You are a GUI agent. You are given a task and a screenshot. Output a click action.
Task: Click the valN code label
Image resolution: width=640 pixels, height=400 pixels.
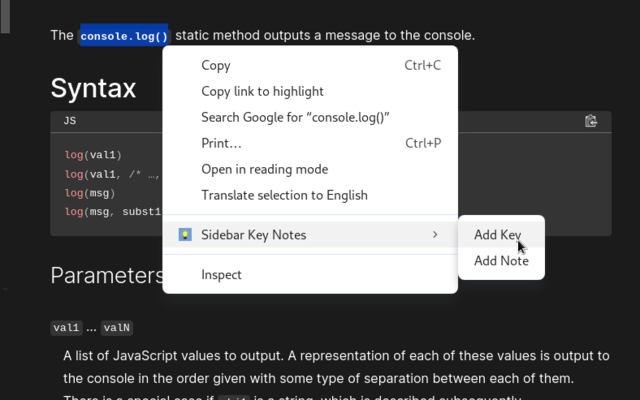point(117,328)
